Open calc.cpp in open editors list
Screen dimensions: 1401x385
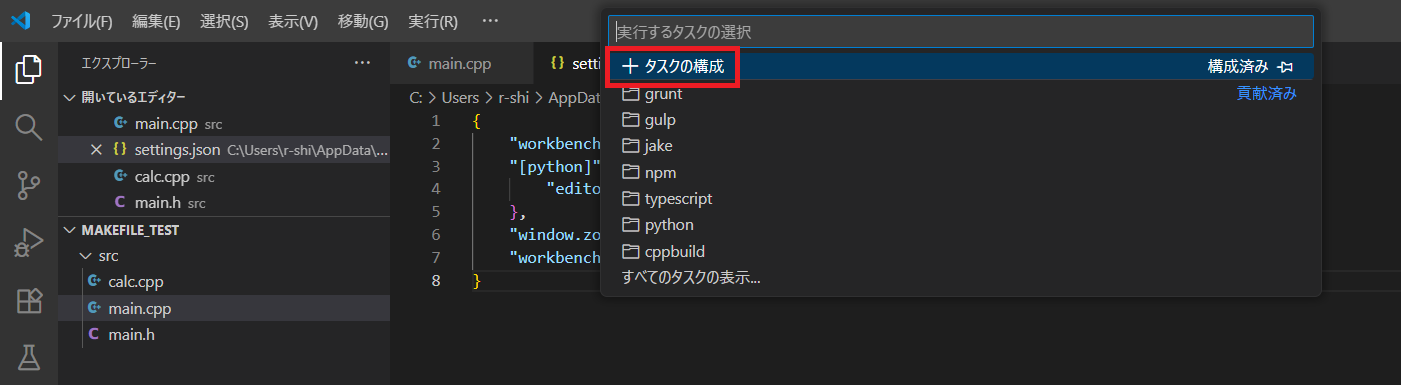tap(224, 176)
